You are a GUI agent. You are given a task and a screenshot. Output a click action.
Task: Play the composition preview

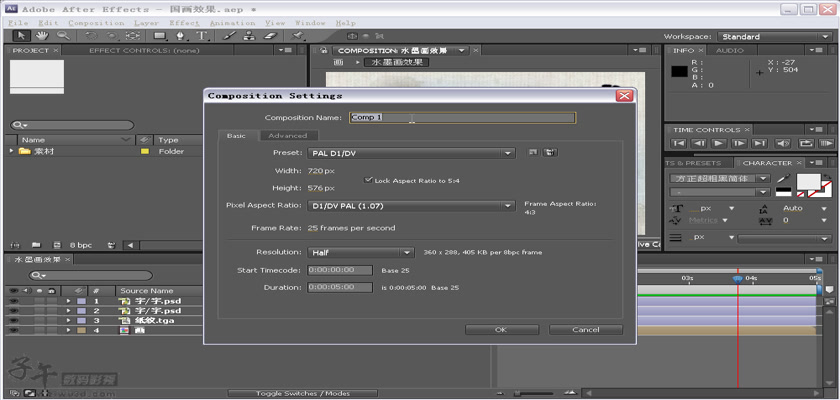pyautogui.click(x=719, y=144)
